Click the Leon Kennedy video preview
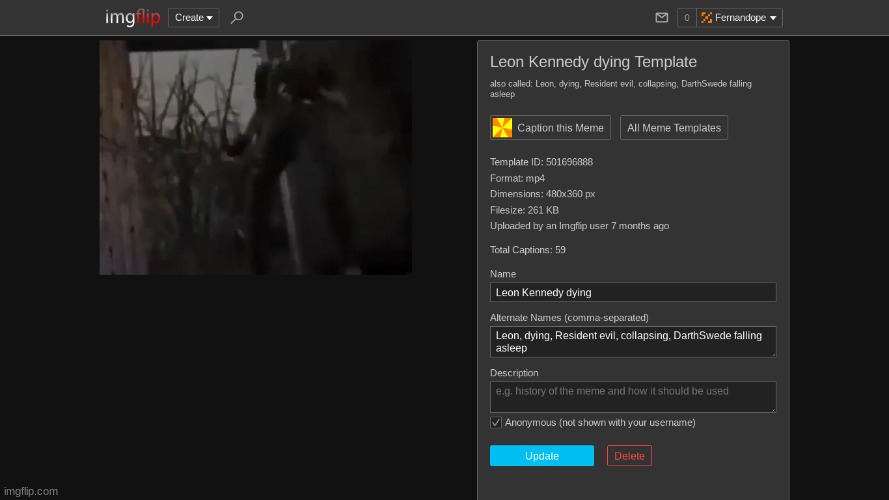Image resolution: width=889 pixels, height=500 pixels. point(255,157)
